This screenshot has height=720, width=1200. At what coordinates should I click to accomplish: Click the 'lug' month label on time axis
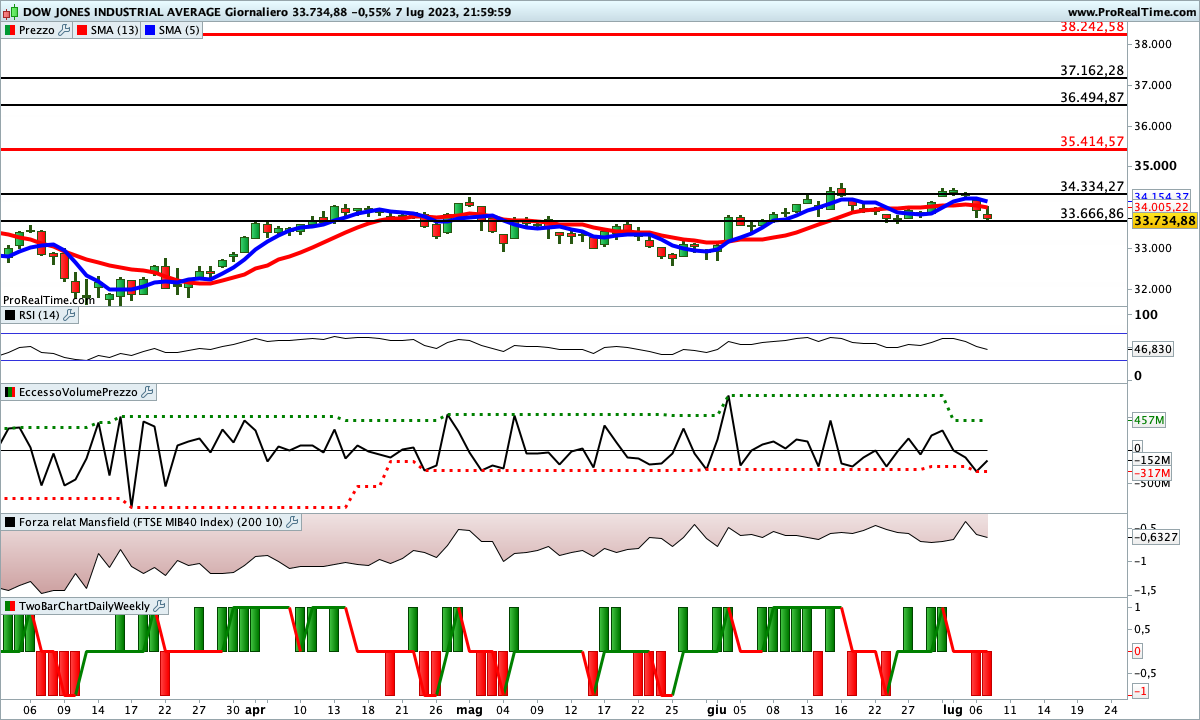tap(951, 709)
